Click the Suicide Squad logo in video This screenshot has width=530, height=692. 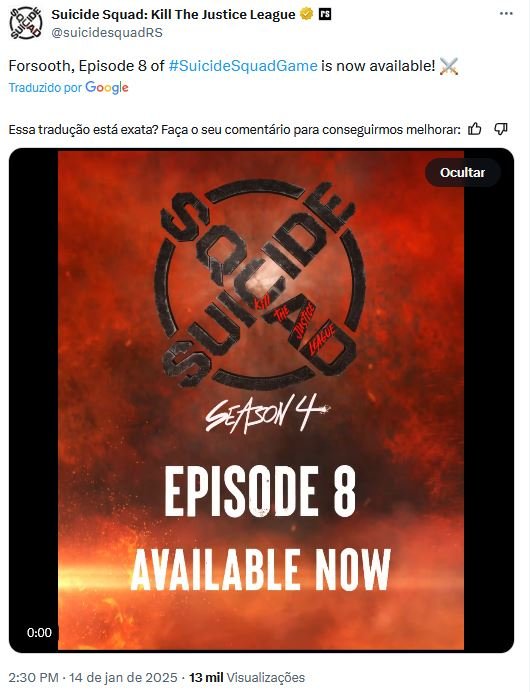coord(260,284)
